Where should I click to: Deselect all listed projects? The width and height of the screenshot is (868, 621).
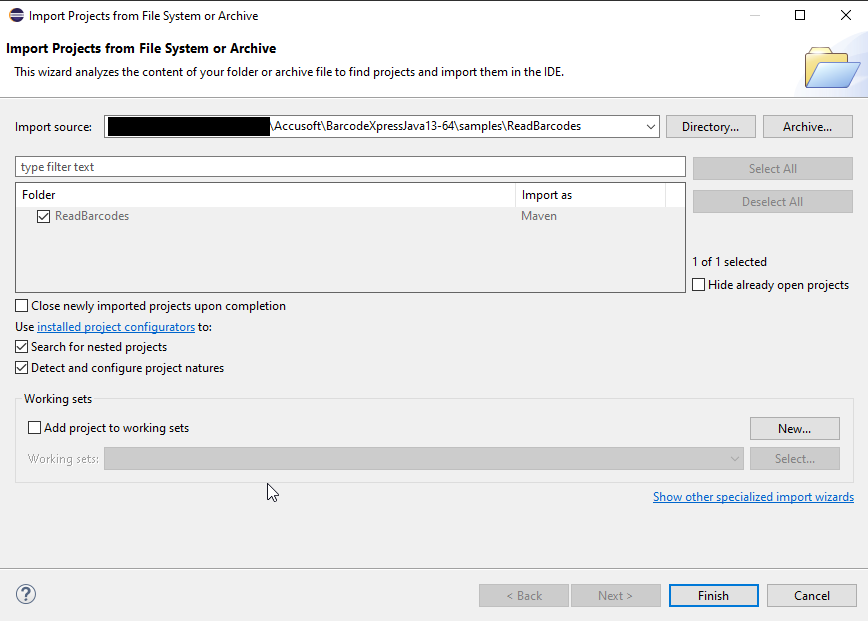pyautogui.click(x=772, y=201)
